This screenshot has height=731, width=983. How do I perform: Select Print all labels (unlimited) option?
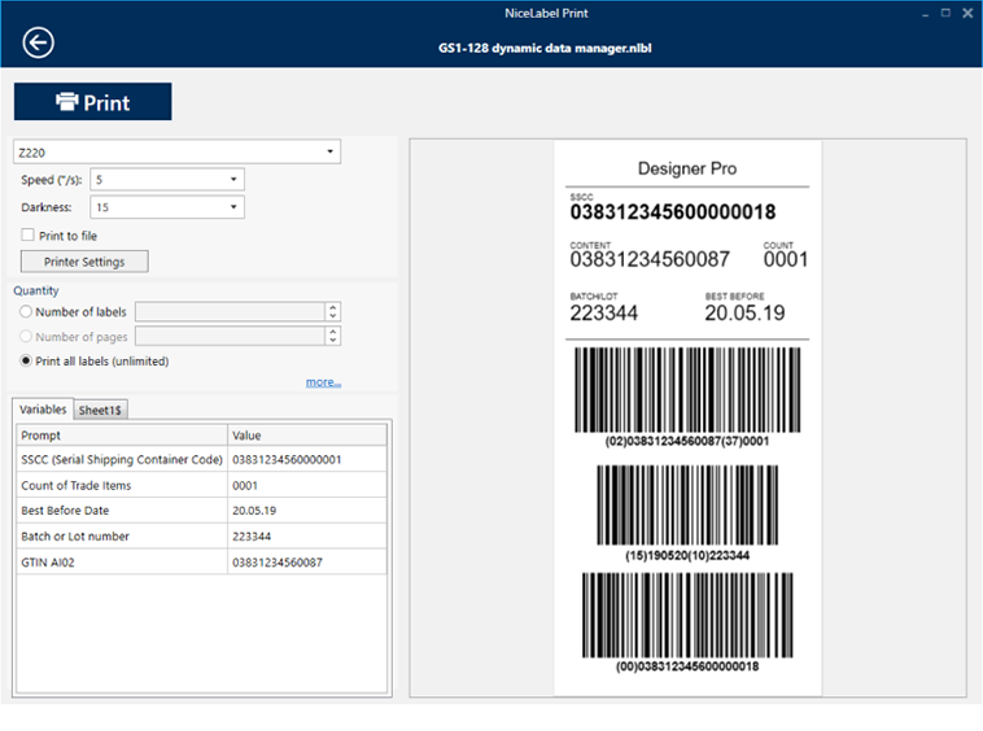pos(26,361)
